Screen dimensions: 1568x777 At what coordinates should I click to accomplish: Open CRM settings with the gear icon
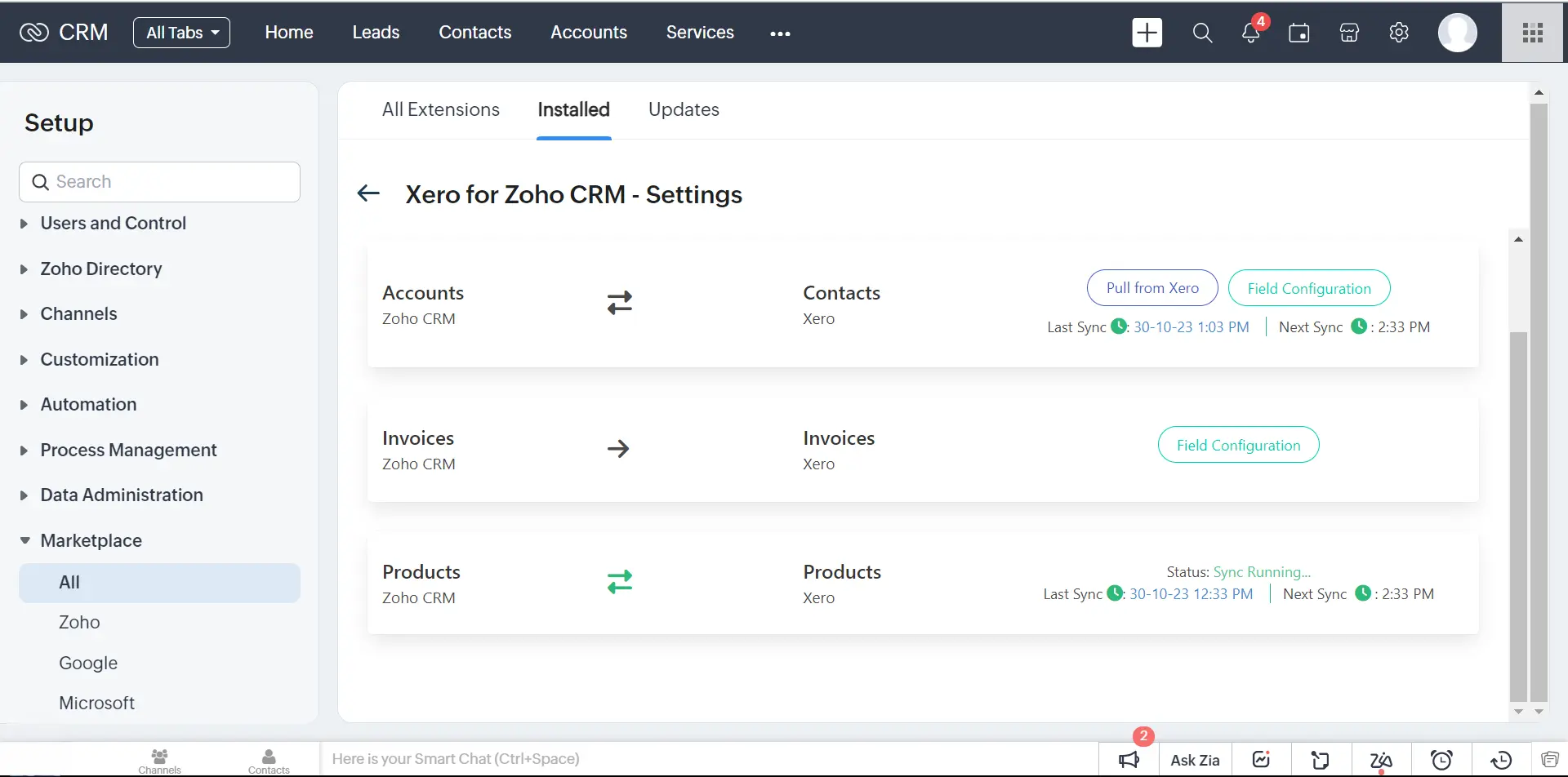(1399, 33)
